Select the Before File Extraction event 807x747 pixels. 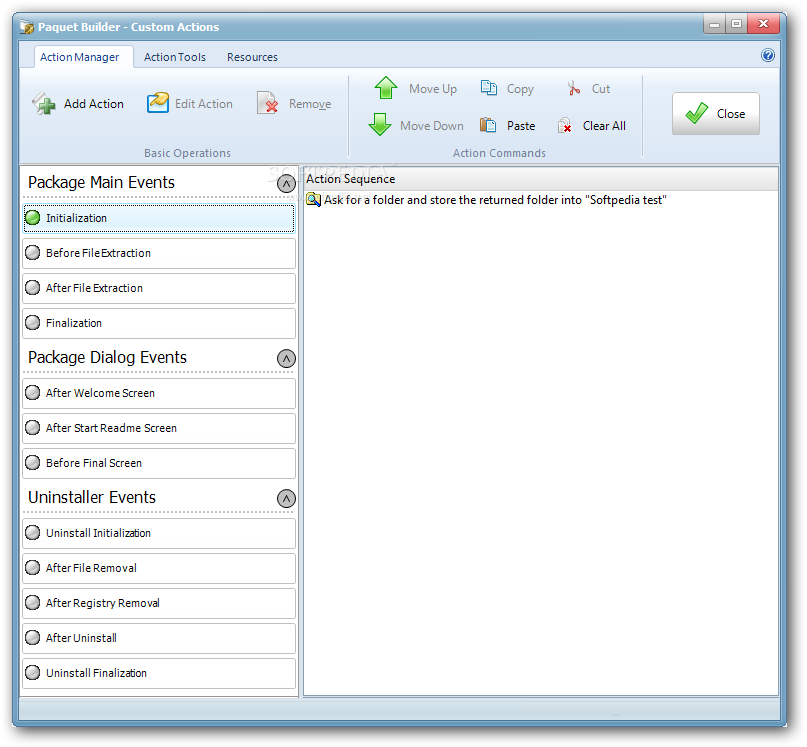(x=159, y=253)
